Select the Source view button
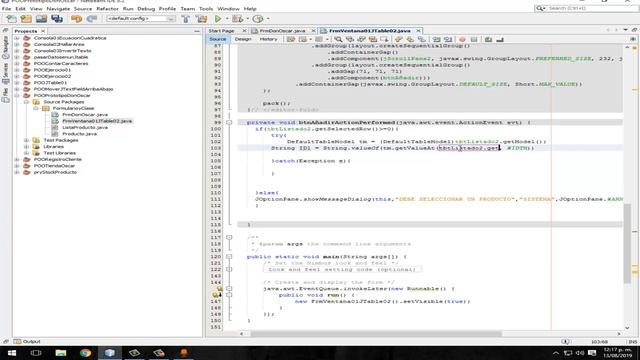The height and width of the screenshot is (360, 640). pos(218,39)
